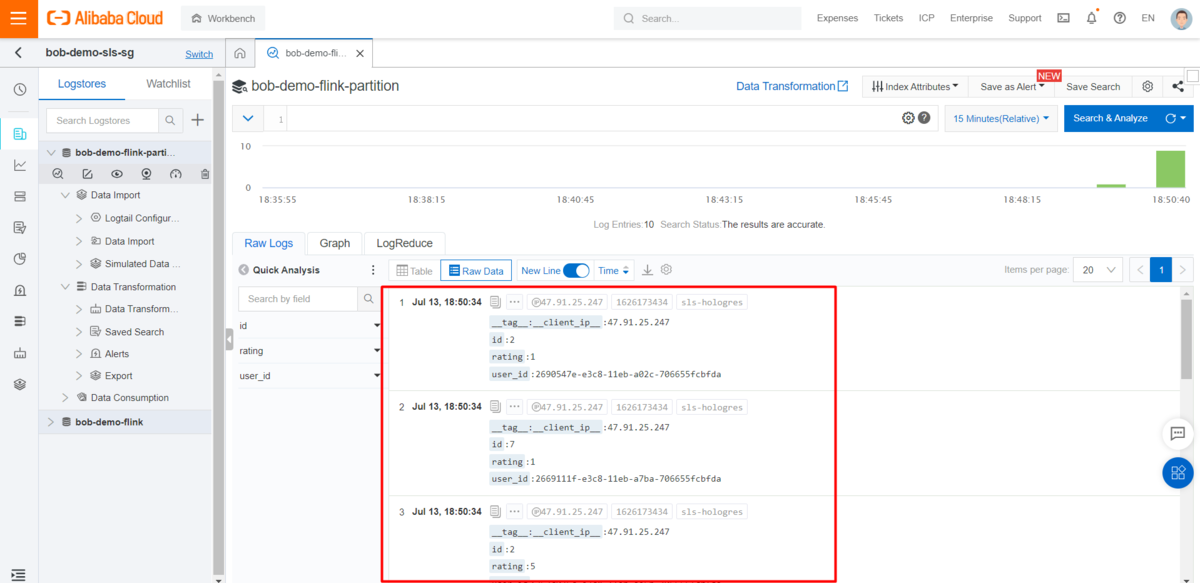Close the bob-demo-fli... tab
The image size is (1200, 583).
360,53
